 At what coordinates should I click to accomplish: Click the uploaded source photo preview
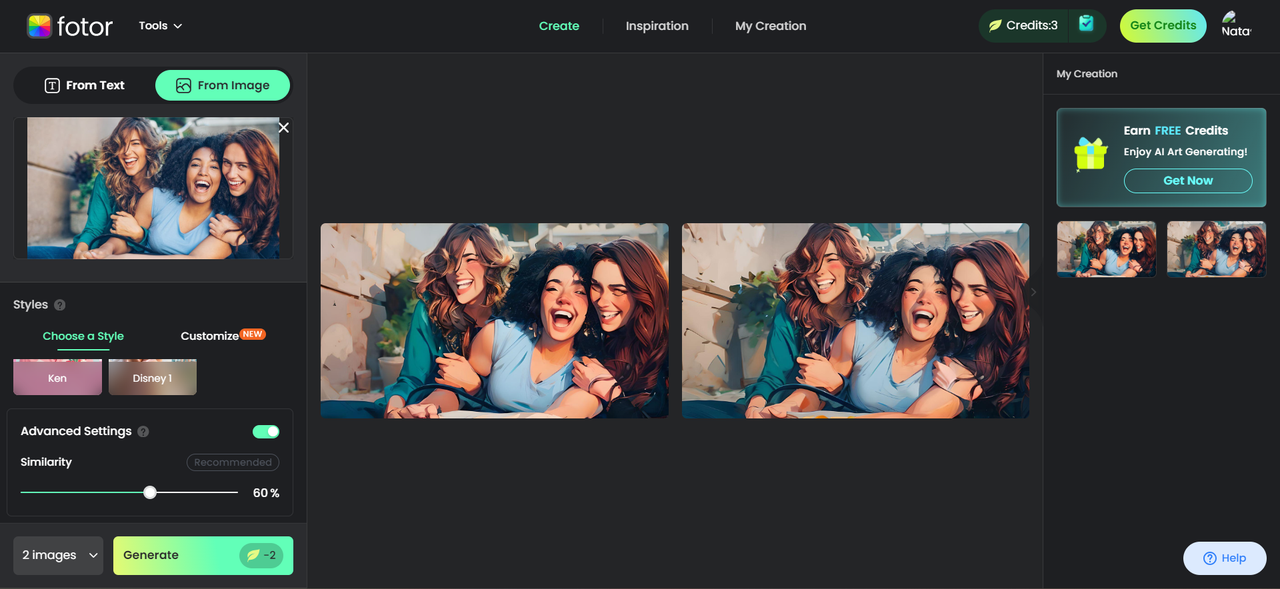click(153, 188)
